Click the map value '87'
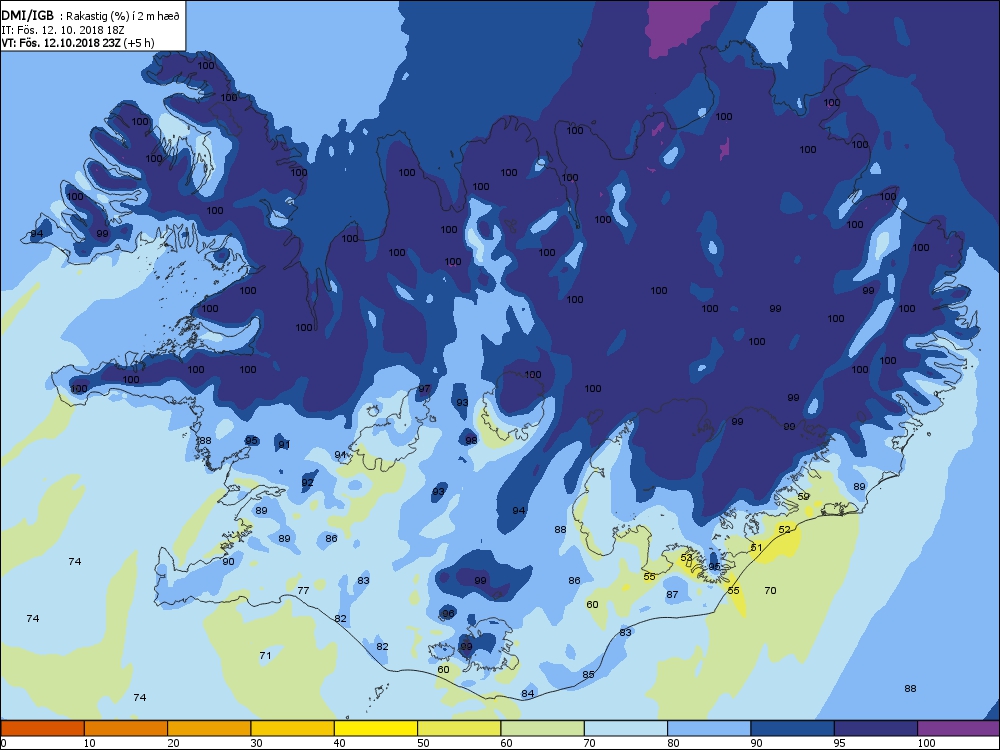 [x=672, y=594]
